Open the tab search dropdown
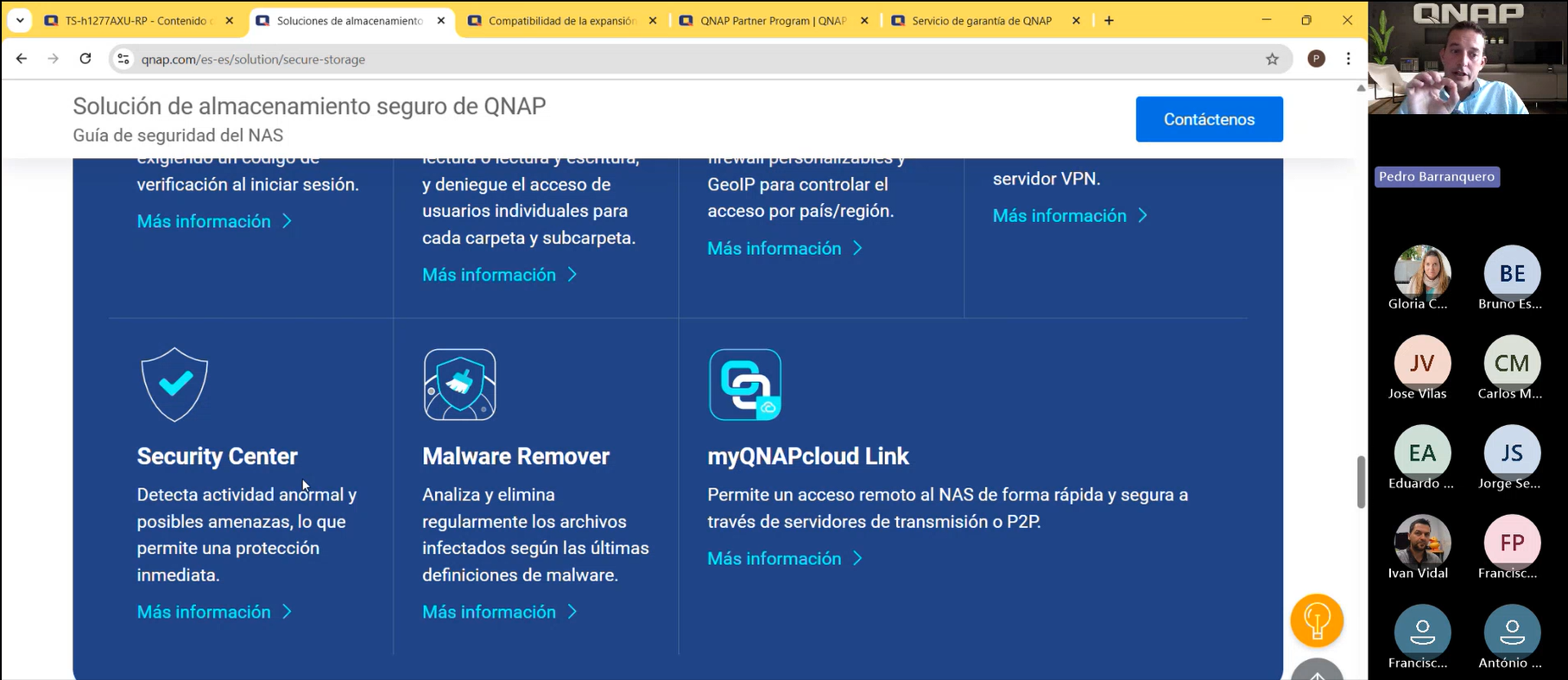 click(20, 20)
